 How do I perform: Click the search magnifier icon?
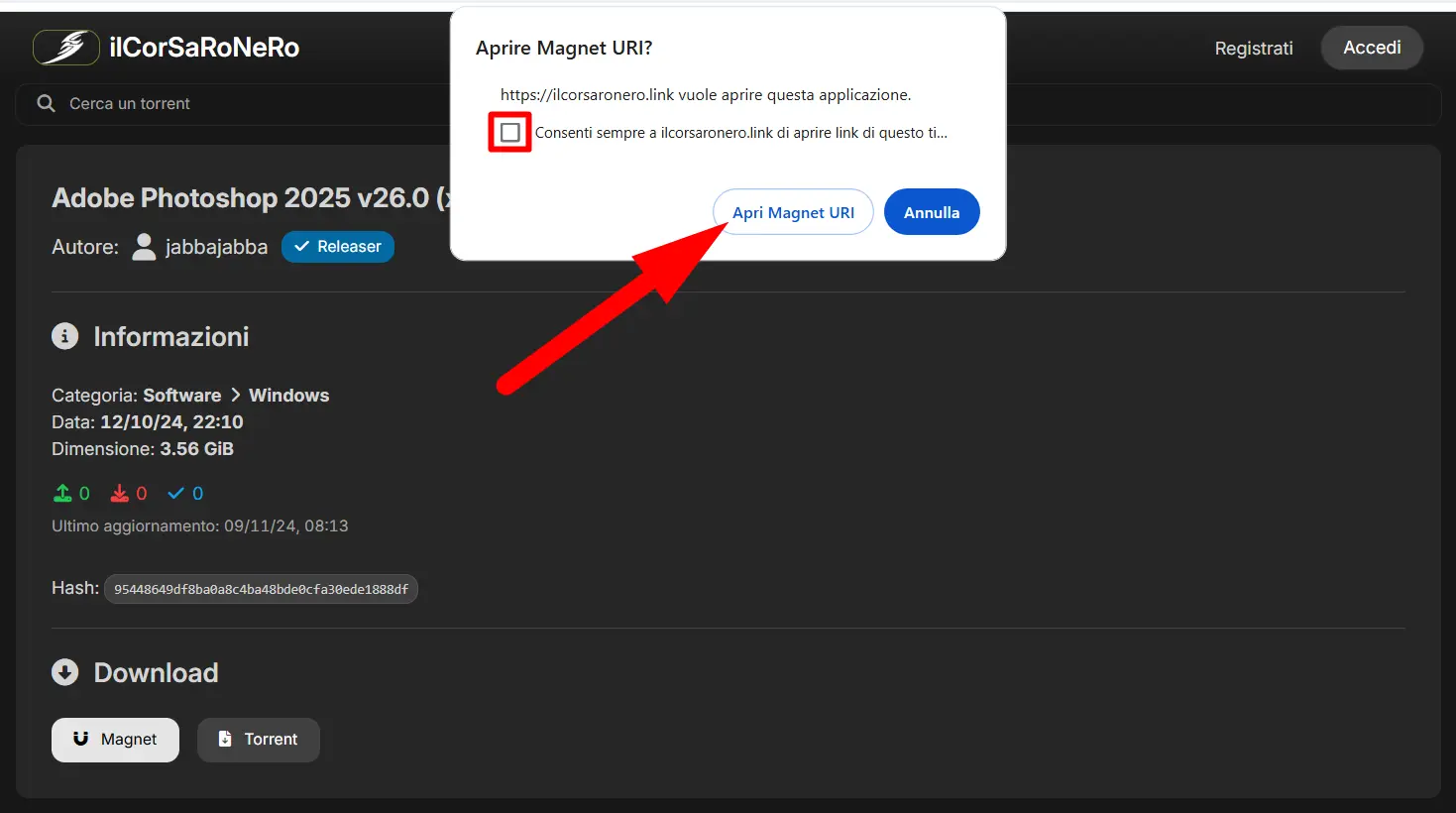tap(46, 103)
